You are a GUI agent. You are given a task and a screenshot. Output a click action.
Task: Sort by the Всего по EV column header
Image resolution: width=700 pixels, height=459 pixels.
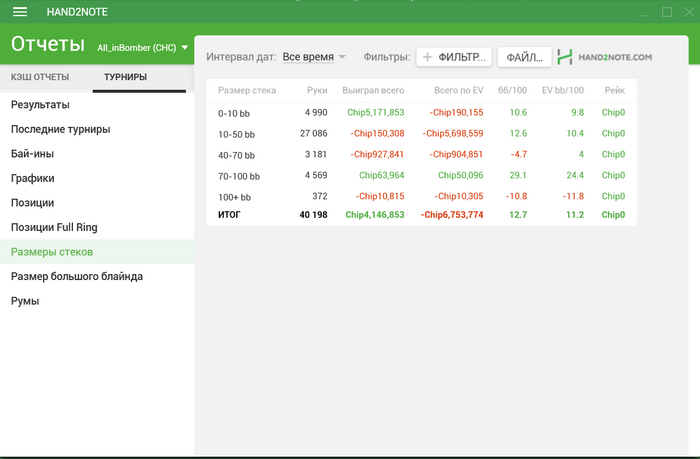[x=458, y=90]
